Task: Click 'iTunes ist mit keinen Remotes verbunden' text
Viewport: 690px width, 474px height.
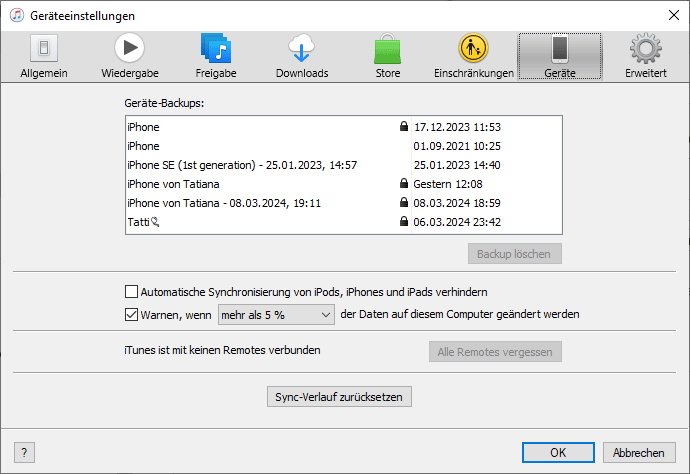Action: pyautogui.click(x=222, y=350)
